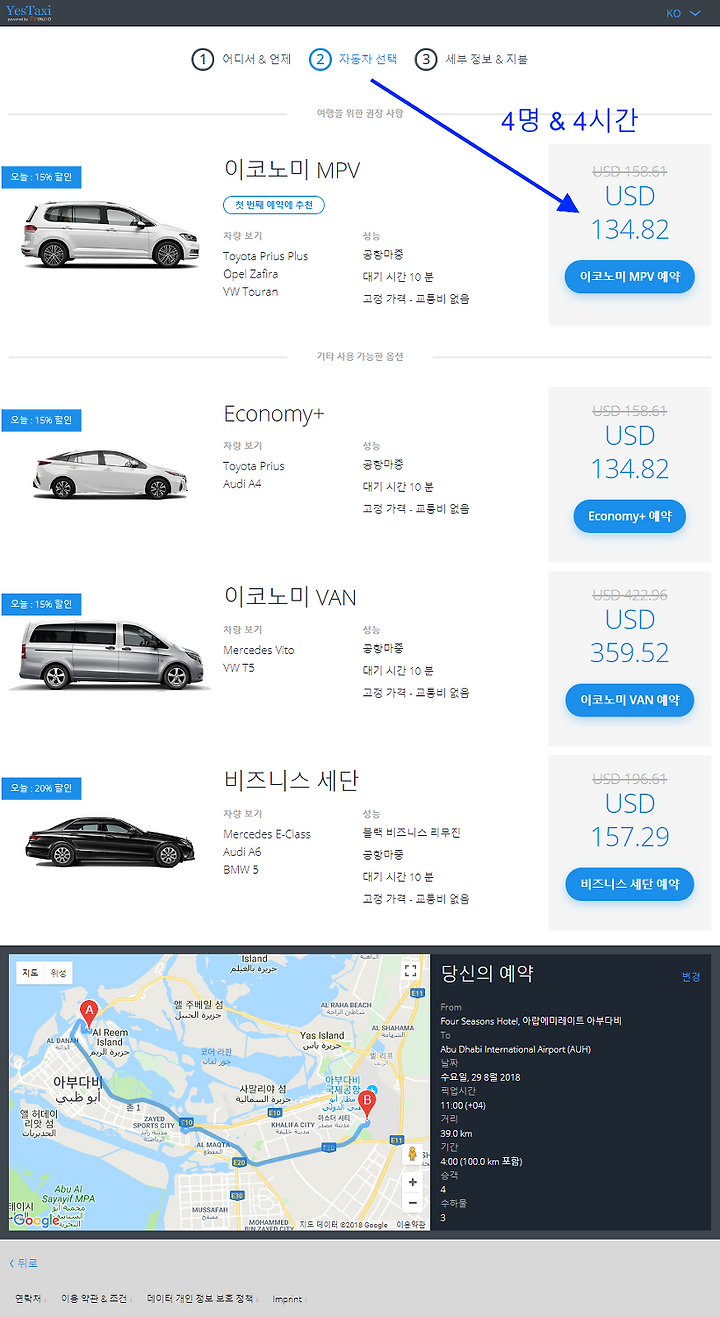Open the Imprint footer link
This screenshot has width=720, height=1317.
286,1299
